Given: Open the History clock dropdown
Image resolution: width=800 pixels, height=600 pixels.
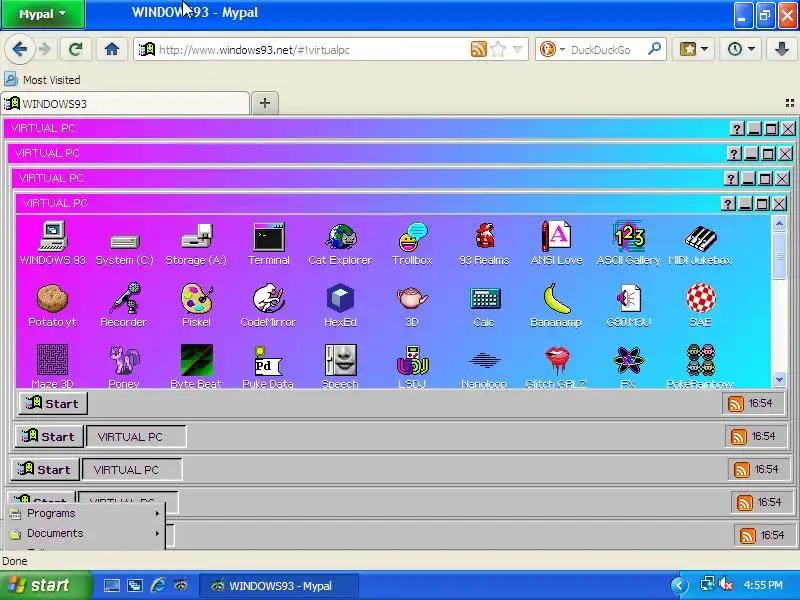Looking at the screenshot, I should [741, 49].
